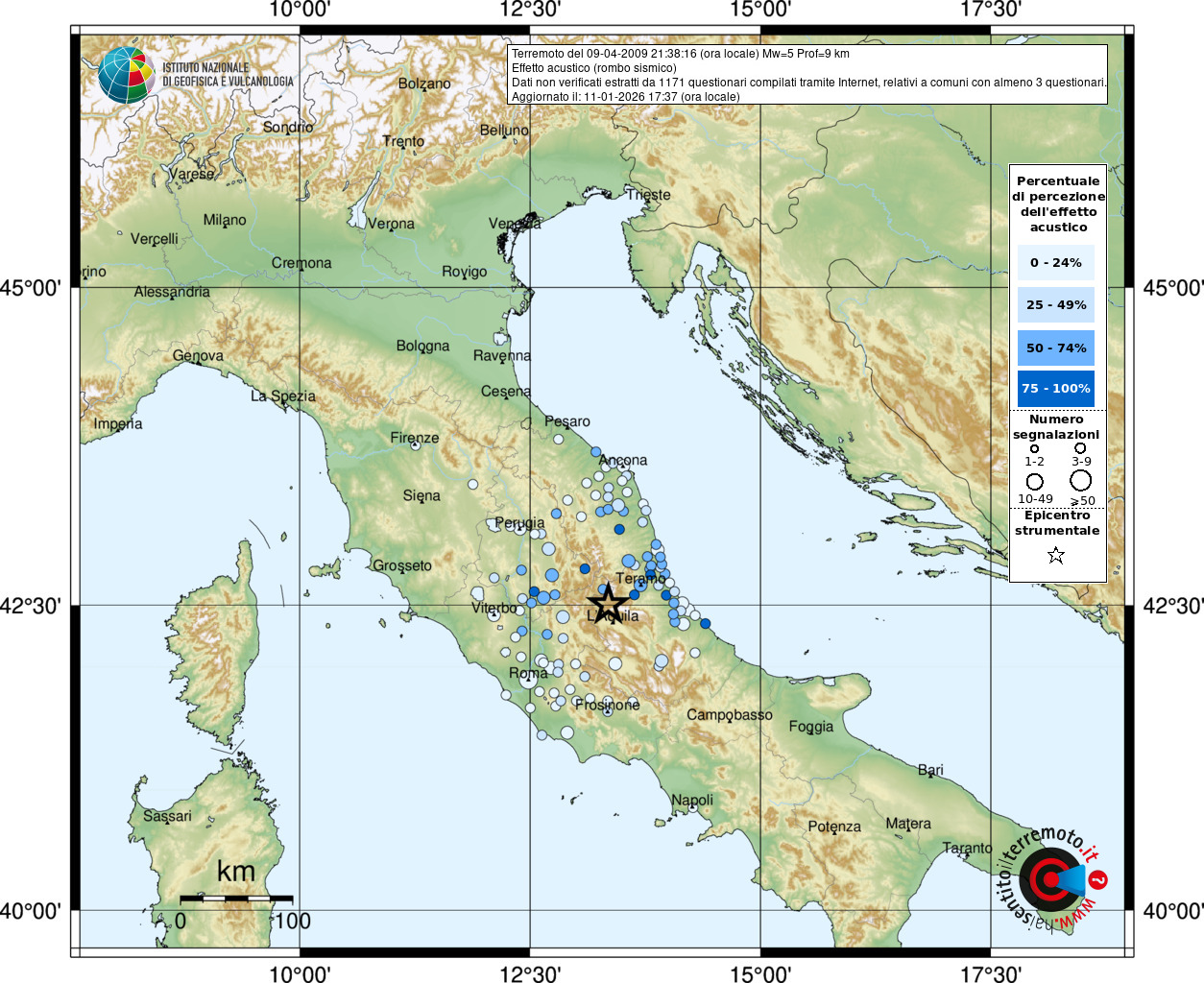Image resolution: width=1204 pixels, height=983 pixels.
Task: Click the Napoli city label
Action: (x=692, y=800)
